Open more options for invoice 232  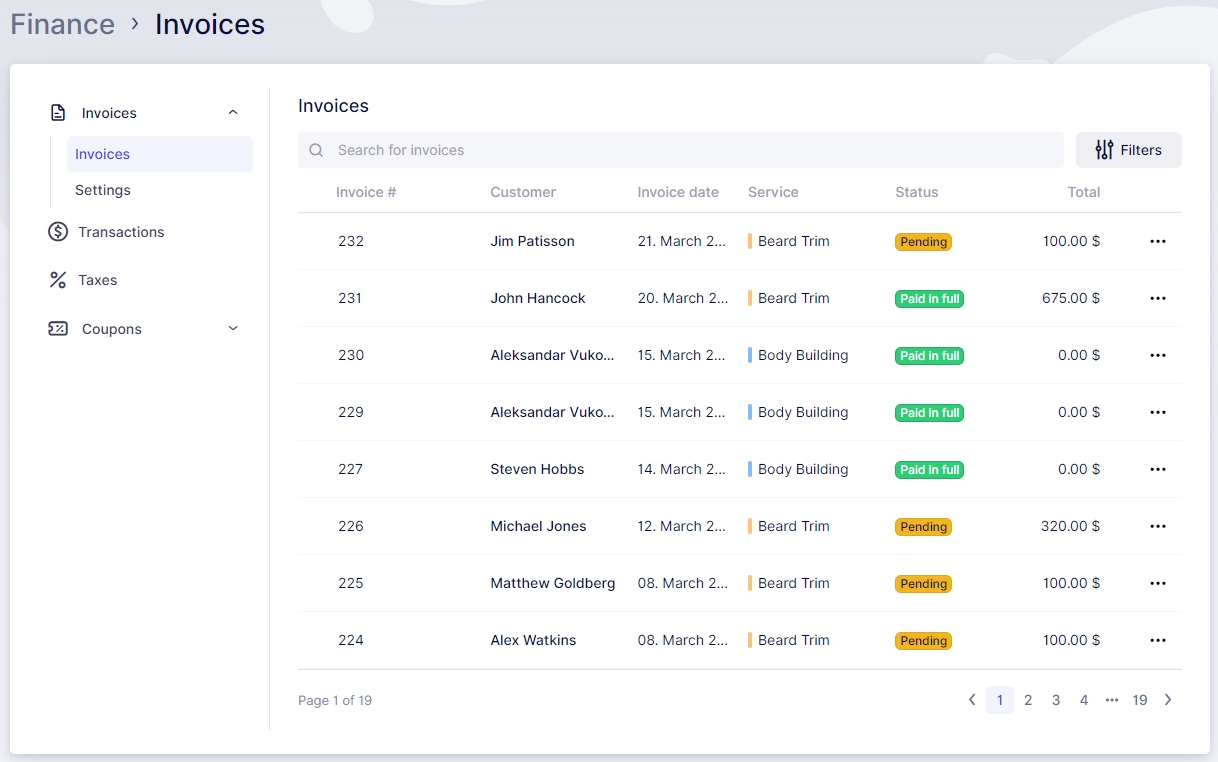pos(1158,241)
